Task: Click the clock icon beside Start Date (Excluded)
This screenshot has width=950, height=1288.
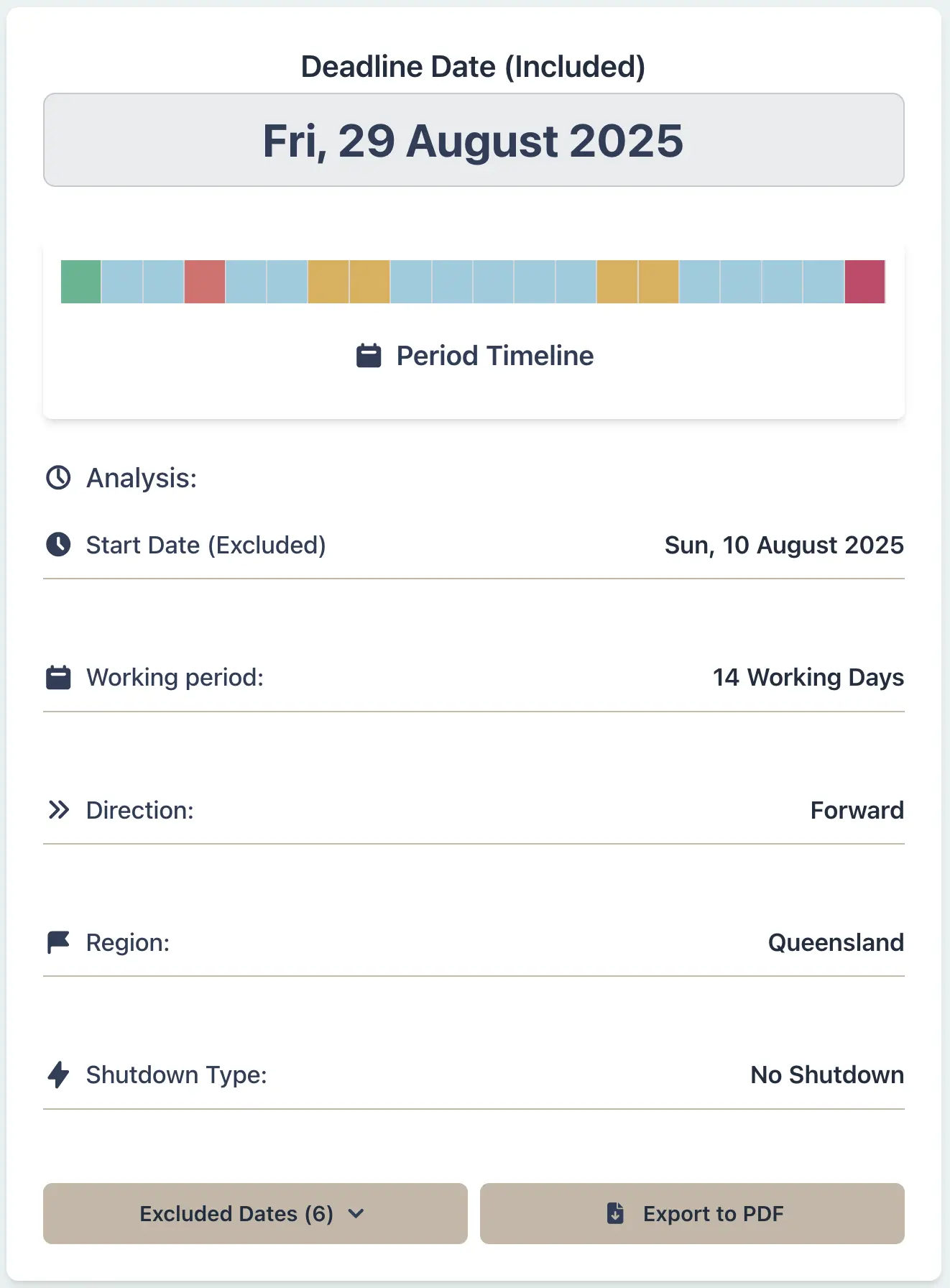Action: tap(58, 544)
